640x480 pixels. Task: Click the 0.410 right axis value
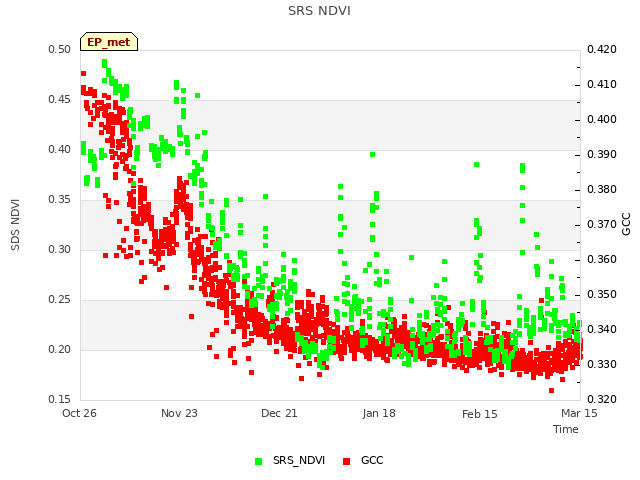602,84
